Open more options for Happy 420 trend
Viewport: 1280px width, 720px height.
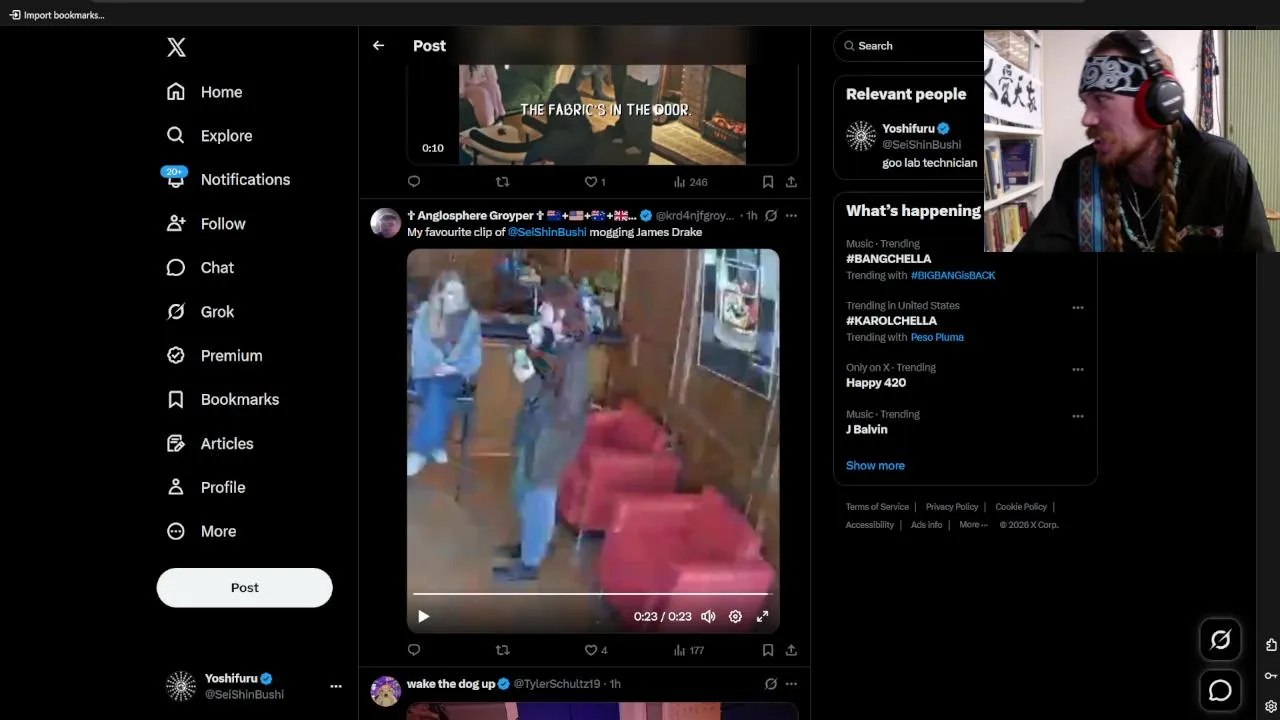click(1078, 370)
